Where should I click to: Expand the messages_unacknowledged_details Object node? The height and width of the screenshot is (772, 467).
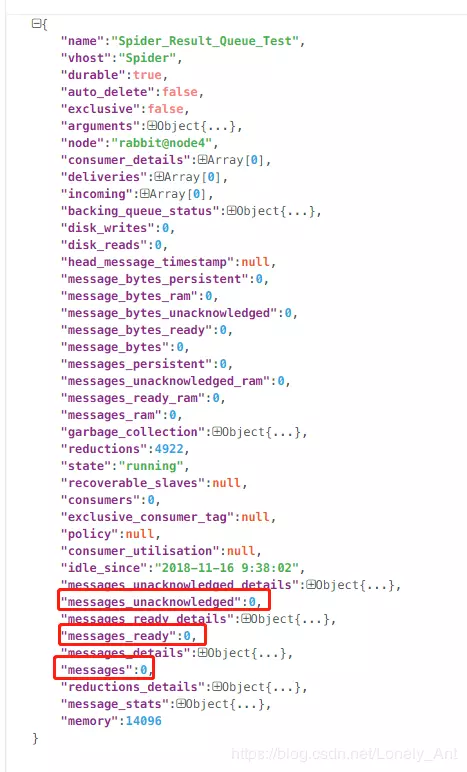311,585
